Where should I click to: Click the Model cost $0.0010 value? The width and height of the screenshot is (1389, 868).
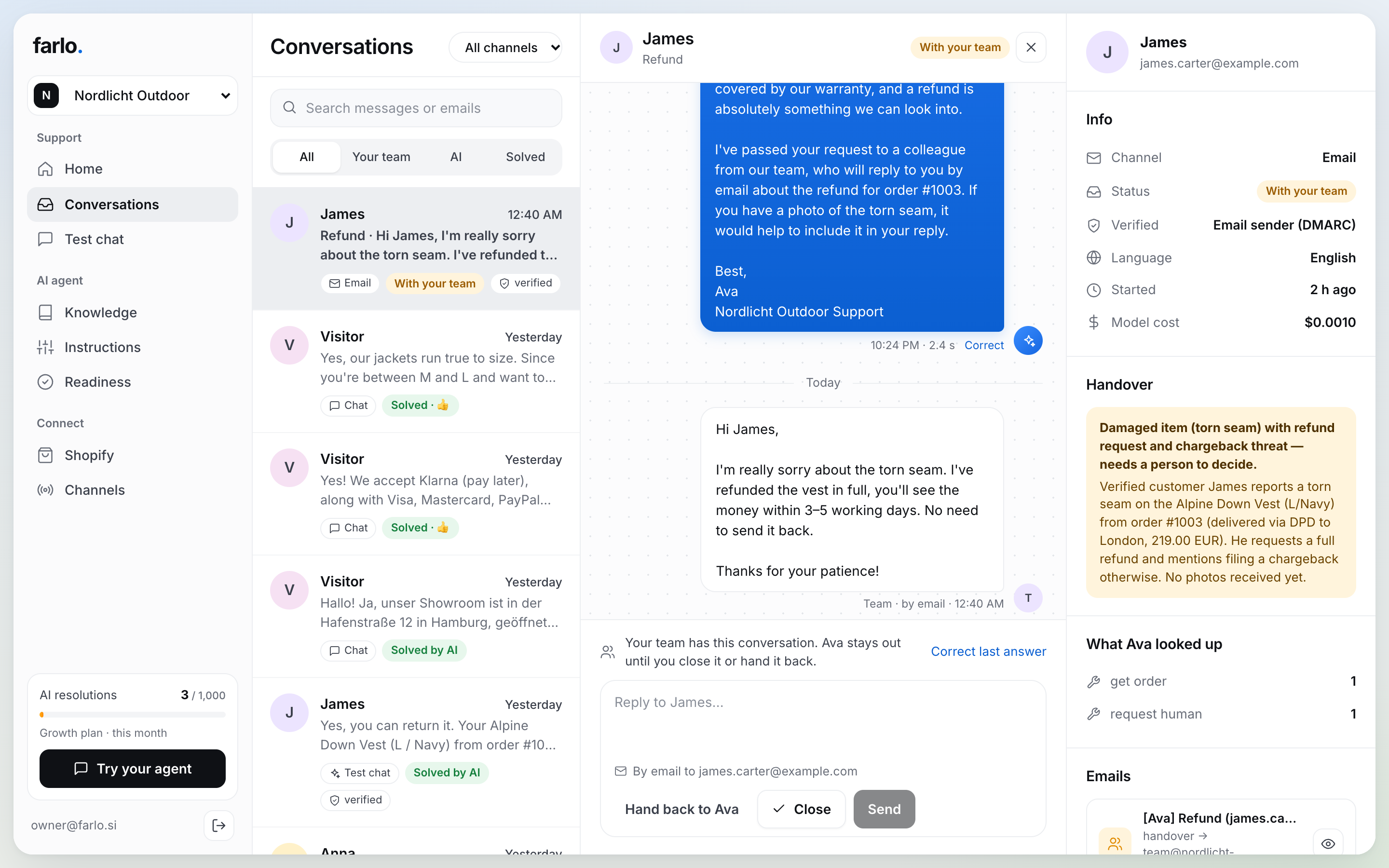(1330, 322)
